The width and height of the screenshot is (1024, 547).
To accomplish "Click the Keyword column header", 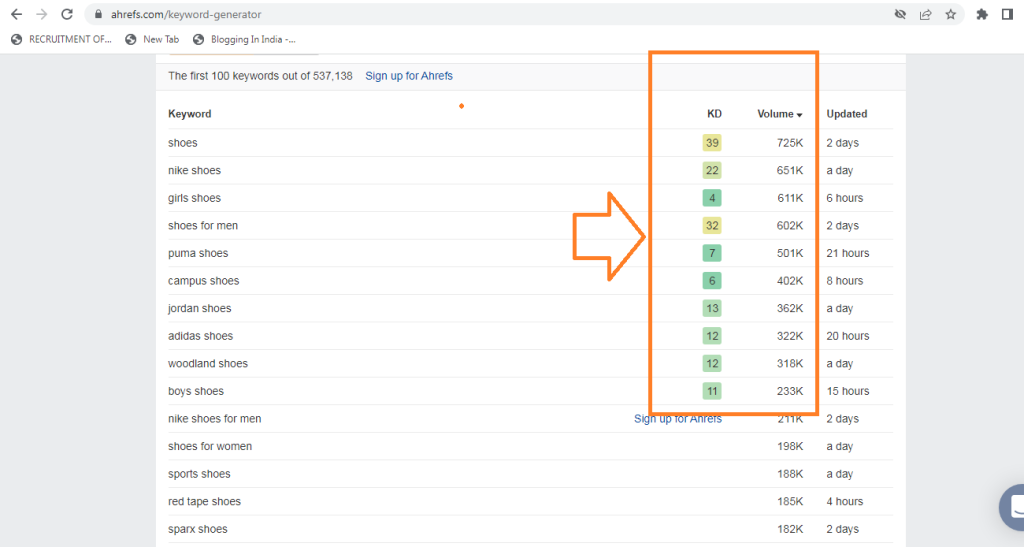I will click(x=189, y=114).
